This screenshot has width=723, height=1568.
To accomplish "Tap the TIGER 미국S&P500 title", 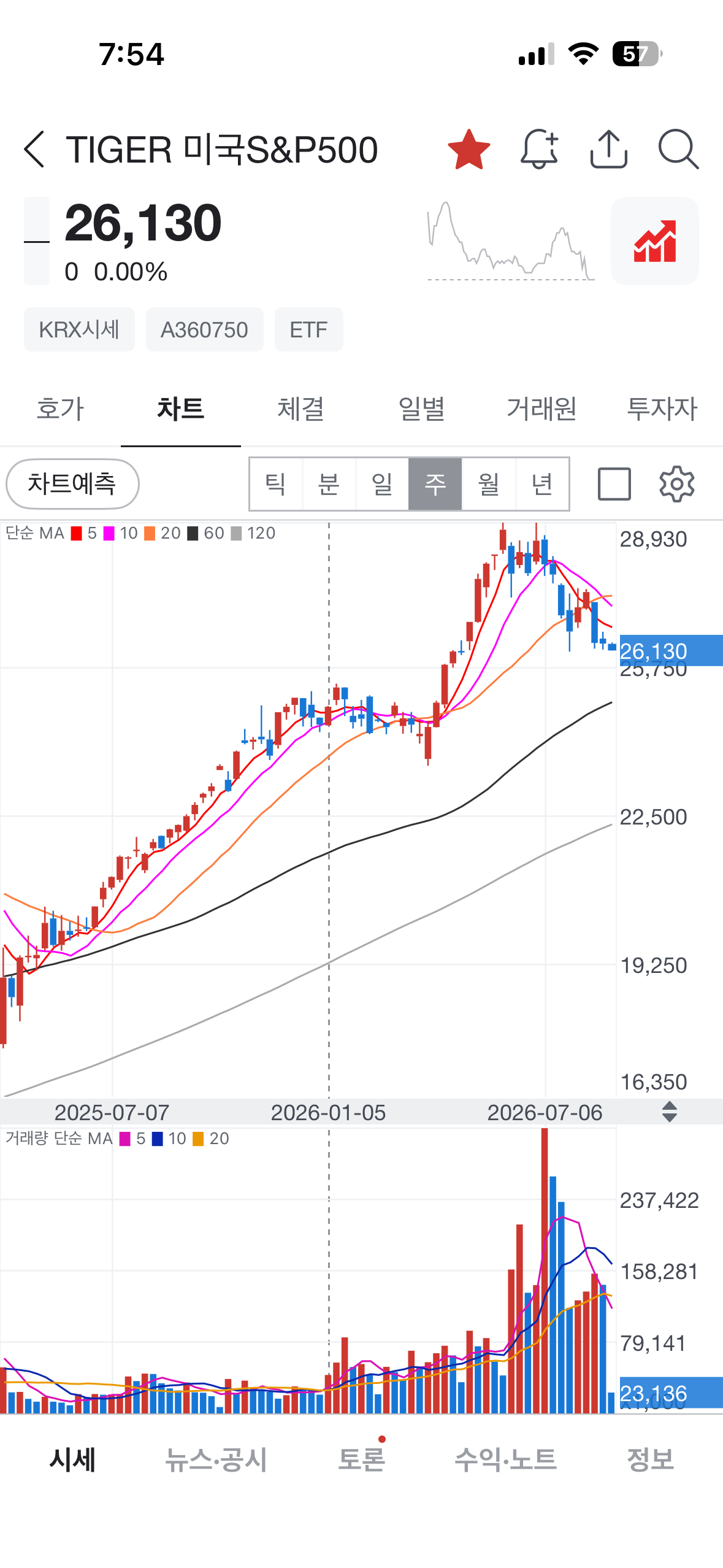I will click(x=221, y=150).
